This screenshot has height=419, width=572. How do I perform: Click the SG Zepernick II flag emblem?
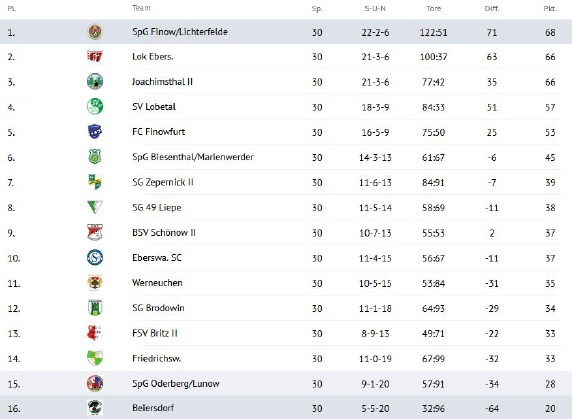coord(95,182)
